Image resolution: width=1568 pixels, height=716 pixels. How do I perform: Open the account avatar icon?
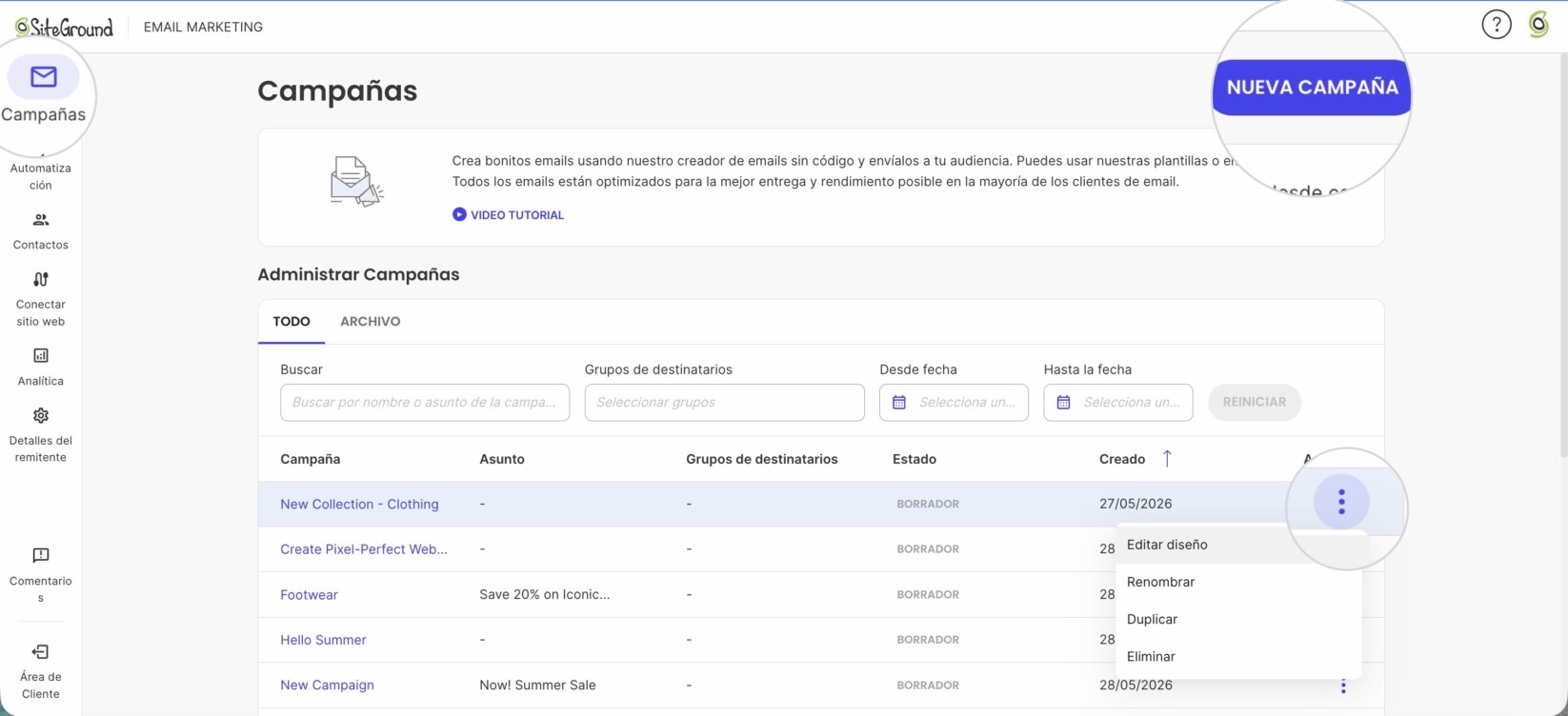1538,25
